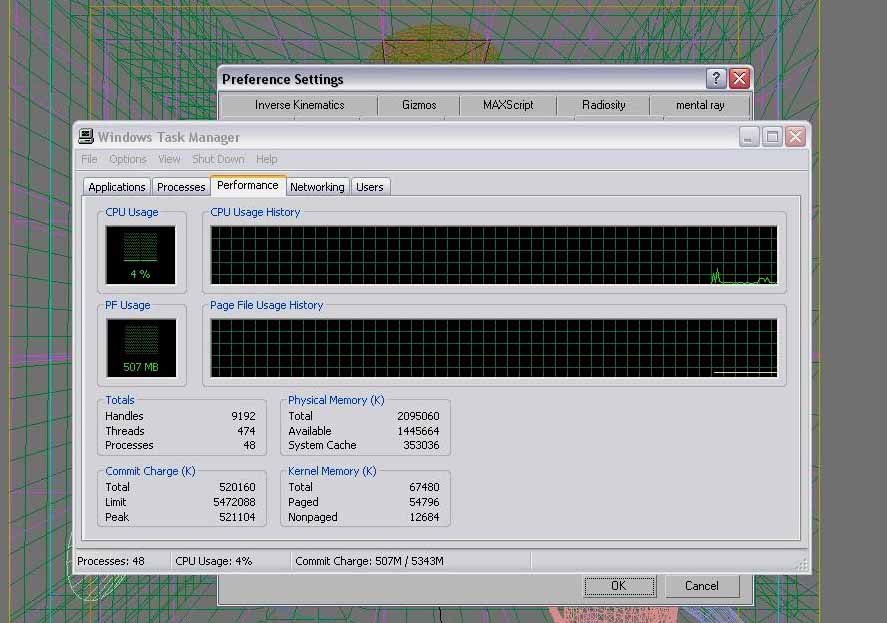Image resolution: width=887 pixels, height=623 pixels.
Task: Open MAXScript tab in Preference Settings
Action: point(508,105)
